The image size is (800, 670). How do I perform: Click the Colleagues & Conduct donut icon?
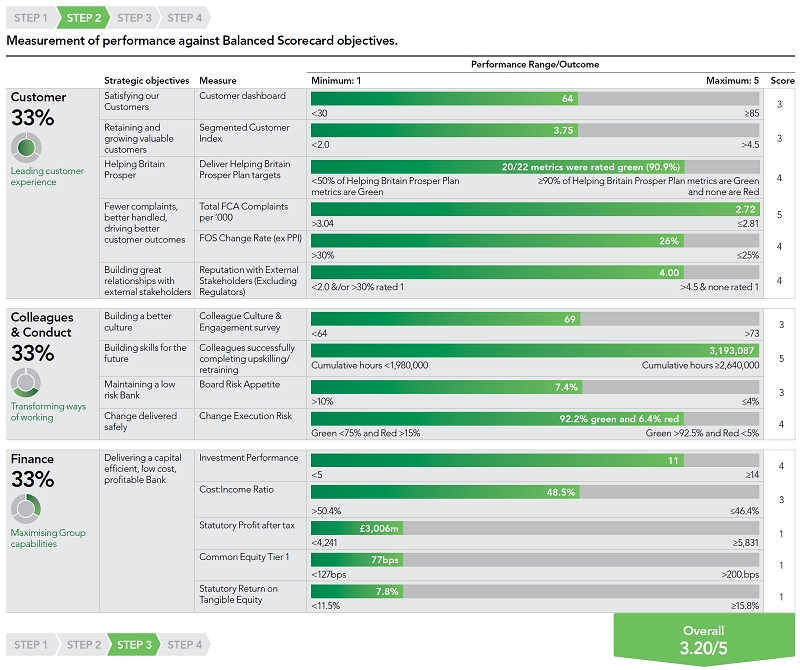click(x=25, y=383)
